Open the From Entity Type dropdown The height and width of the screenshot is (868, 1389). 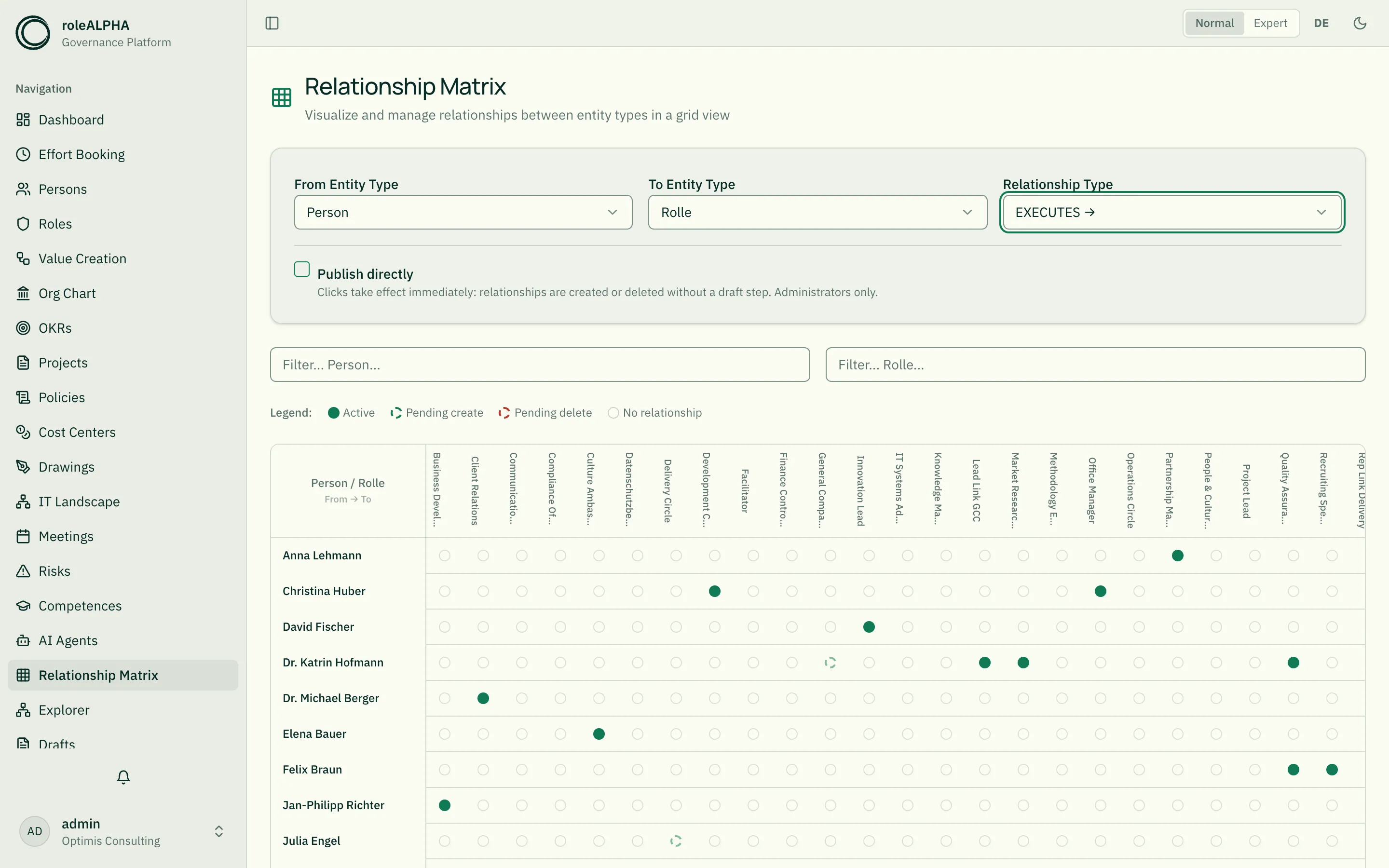pos(463,212)
